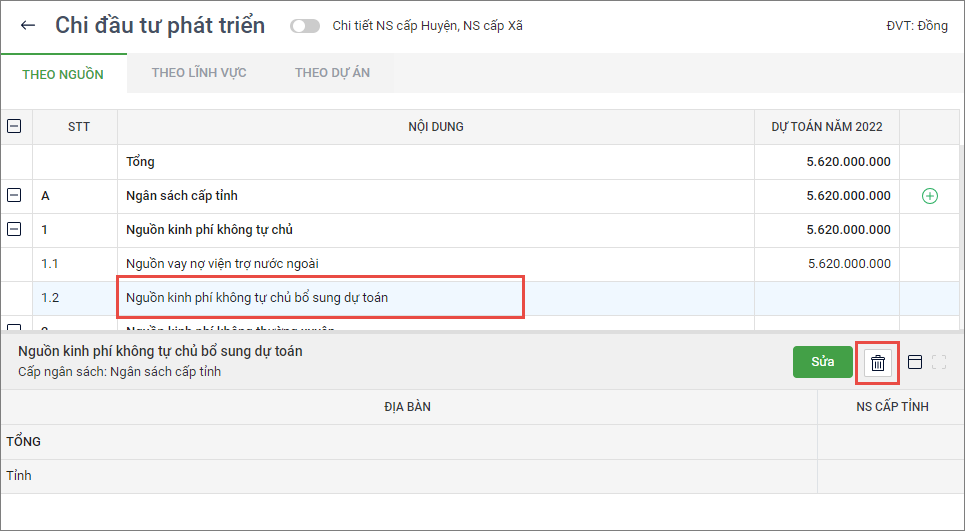
Task: Toggle Chi tiết NS cấp Huyện switch
Action: 304,26
